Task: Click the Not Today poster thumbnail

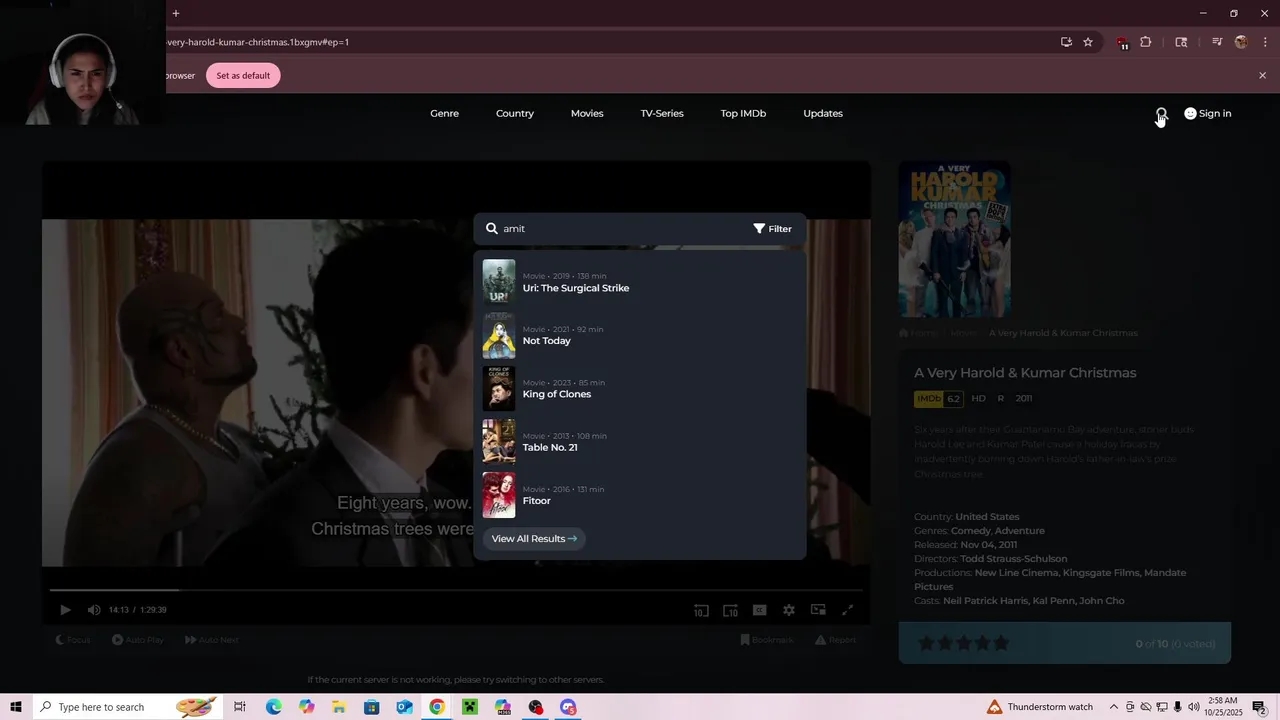Action: pos(499,335)
